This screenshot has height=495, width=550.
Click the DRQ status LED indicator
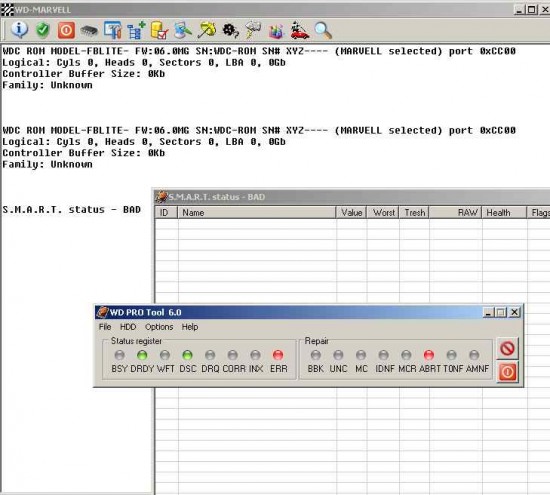(210, 355)
